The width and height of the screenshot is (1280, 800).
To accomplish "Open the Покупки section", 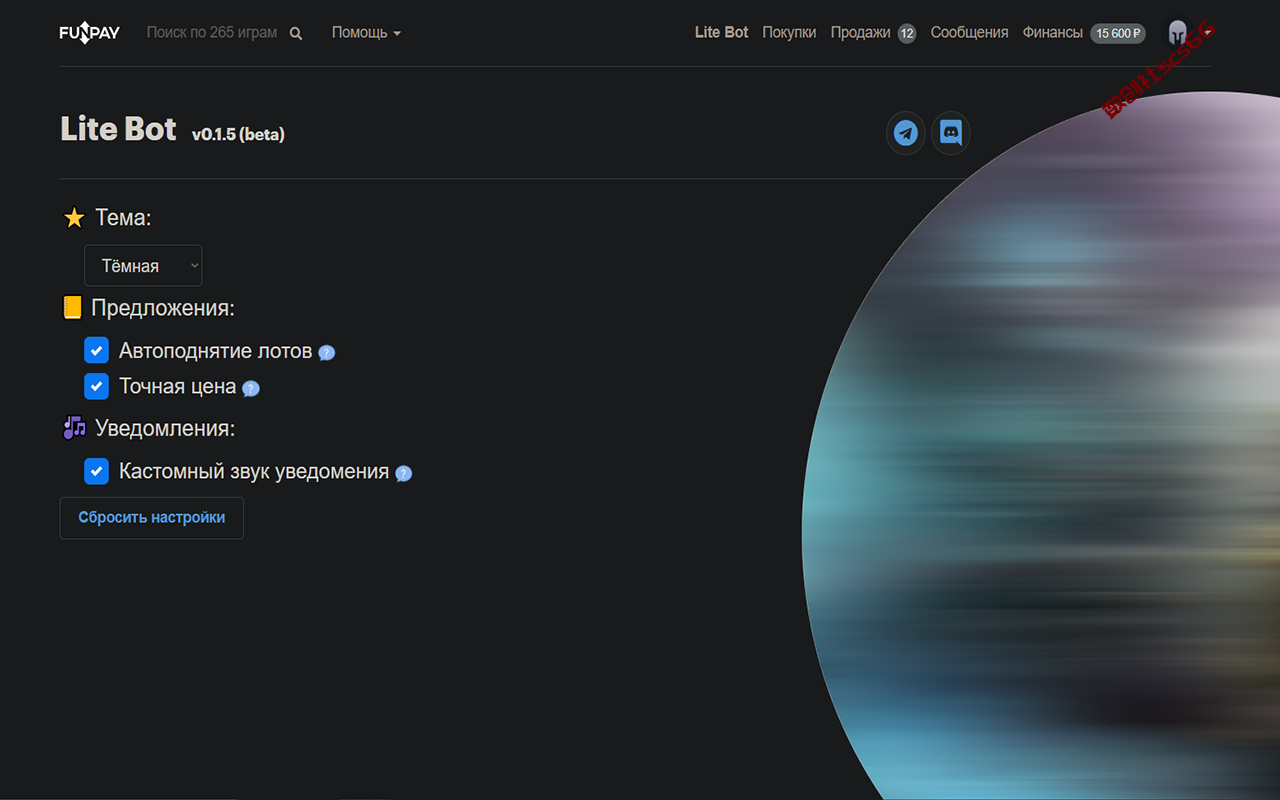I will [789, 33].
